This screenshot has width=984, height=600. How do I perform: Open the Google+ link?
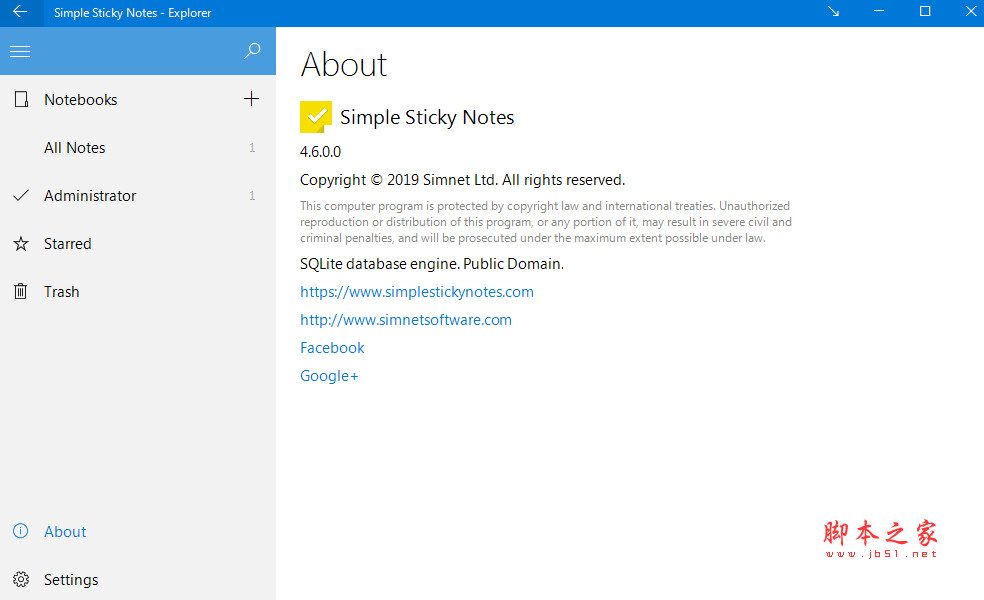pyautogui.click(x=329, y=376)
